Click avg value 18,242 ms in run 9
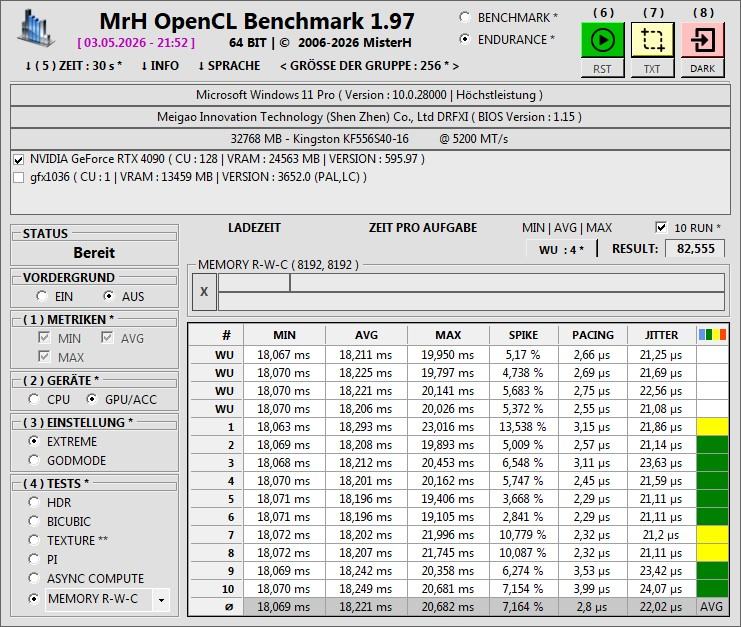 coord(366,571)
